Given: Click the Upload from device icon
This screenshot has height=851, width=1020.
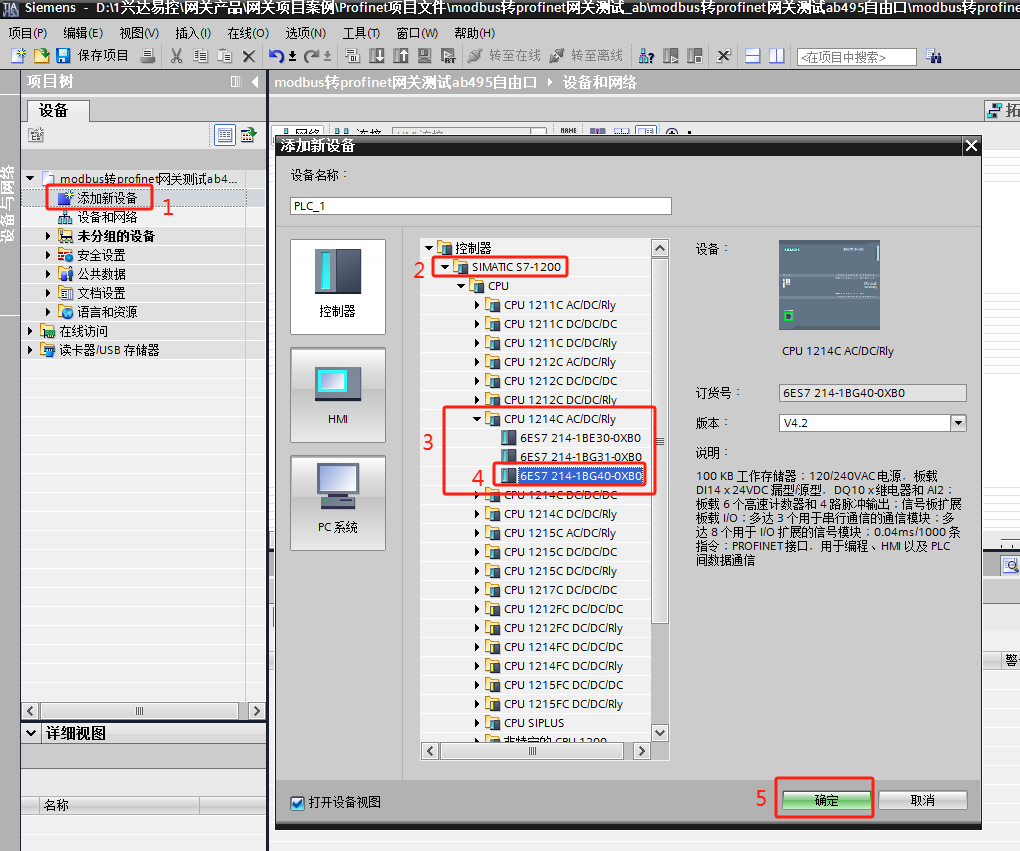Looking at the screenshot, I should coord(401,56).
